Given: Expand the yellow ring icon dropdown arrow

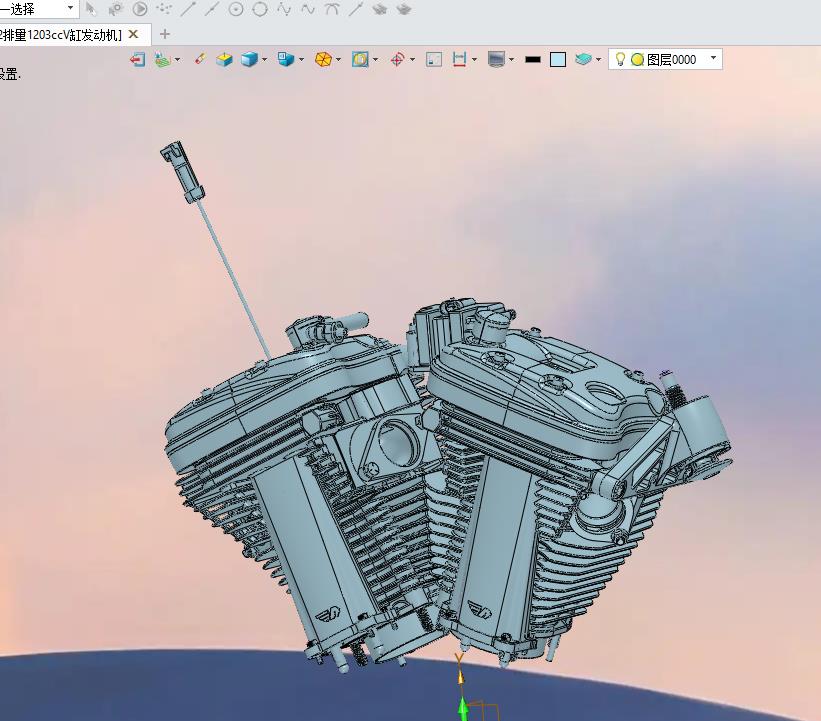Looking at the screenshot, I should (x=375, y=60).
